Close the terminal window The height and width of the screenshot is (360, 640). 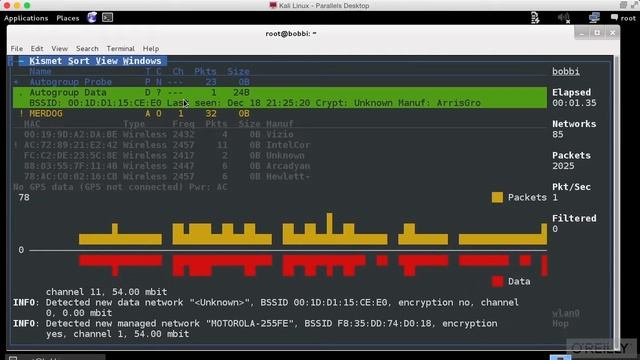point(613,33)
